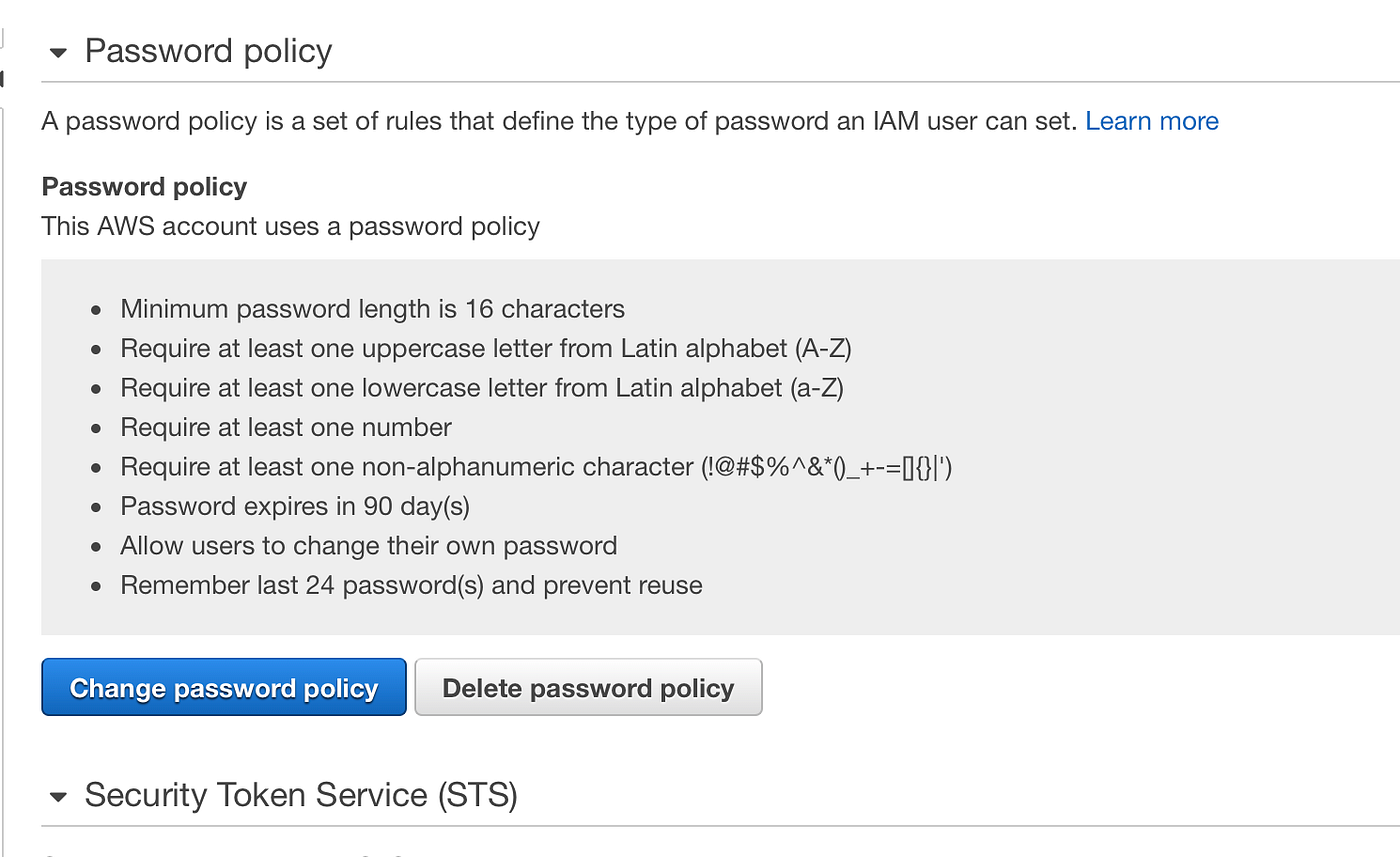Click 'Require at least one number' line
Screen dimensions: 1400x857
pyautogui.click(x=286, y=428)
